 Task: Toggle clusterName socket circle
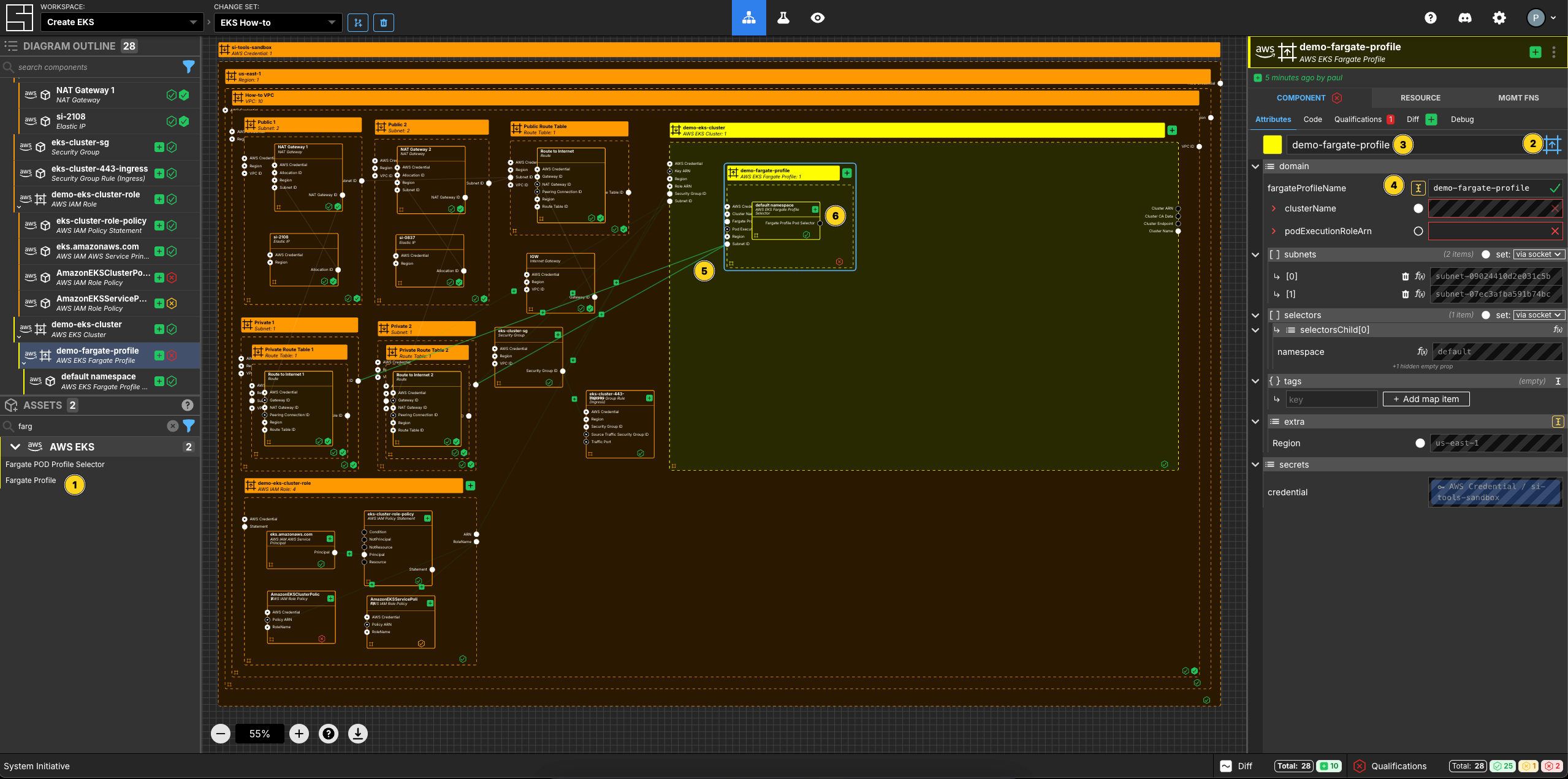tap(1418, 208)
